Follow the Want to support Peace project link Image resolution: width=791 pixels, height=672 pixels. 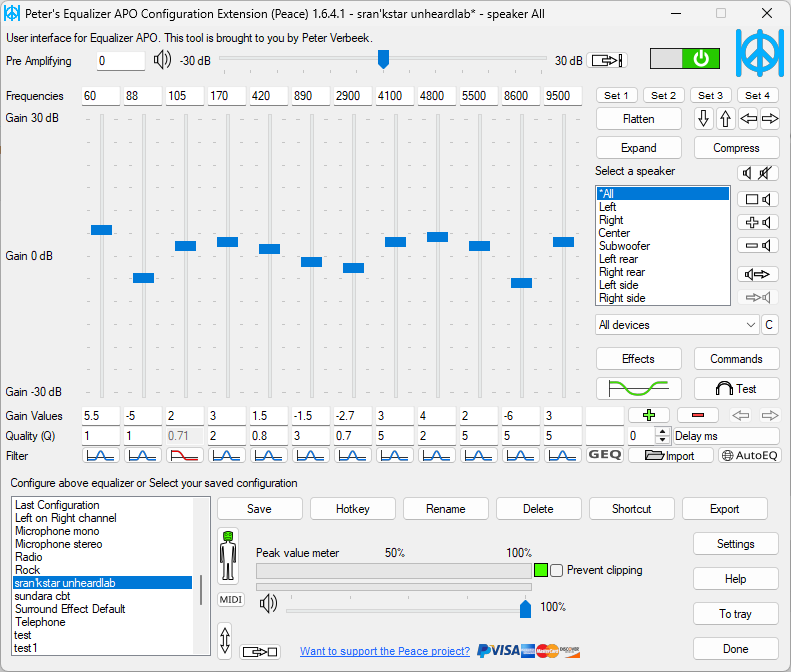tap(385, 651)
